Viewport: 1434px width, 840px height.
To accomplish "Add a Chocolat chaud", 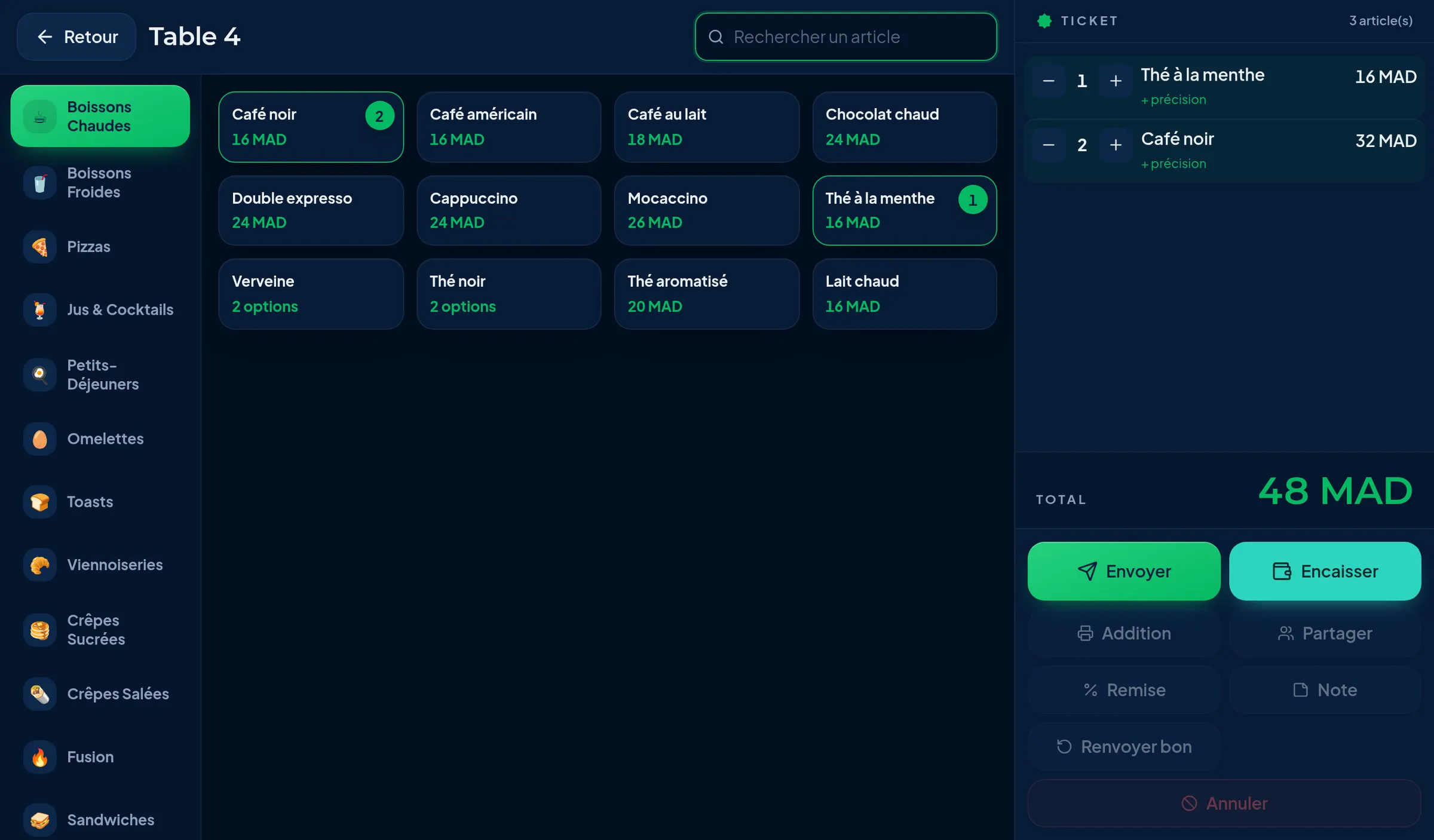I will pyautogui.click(x=905, y=127).
